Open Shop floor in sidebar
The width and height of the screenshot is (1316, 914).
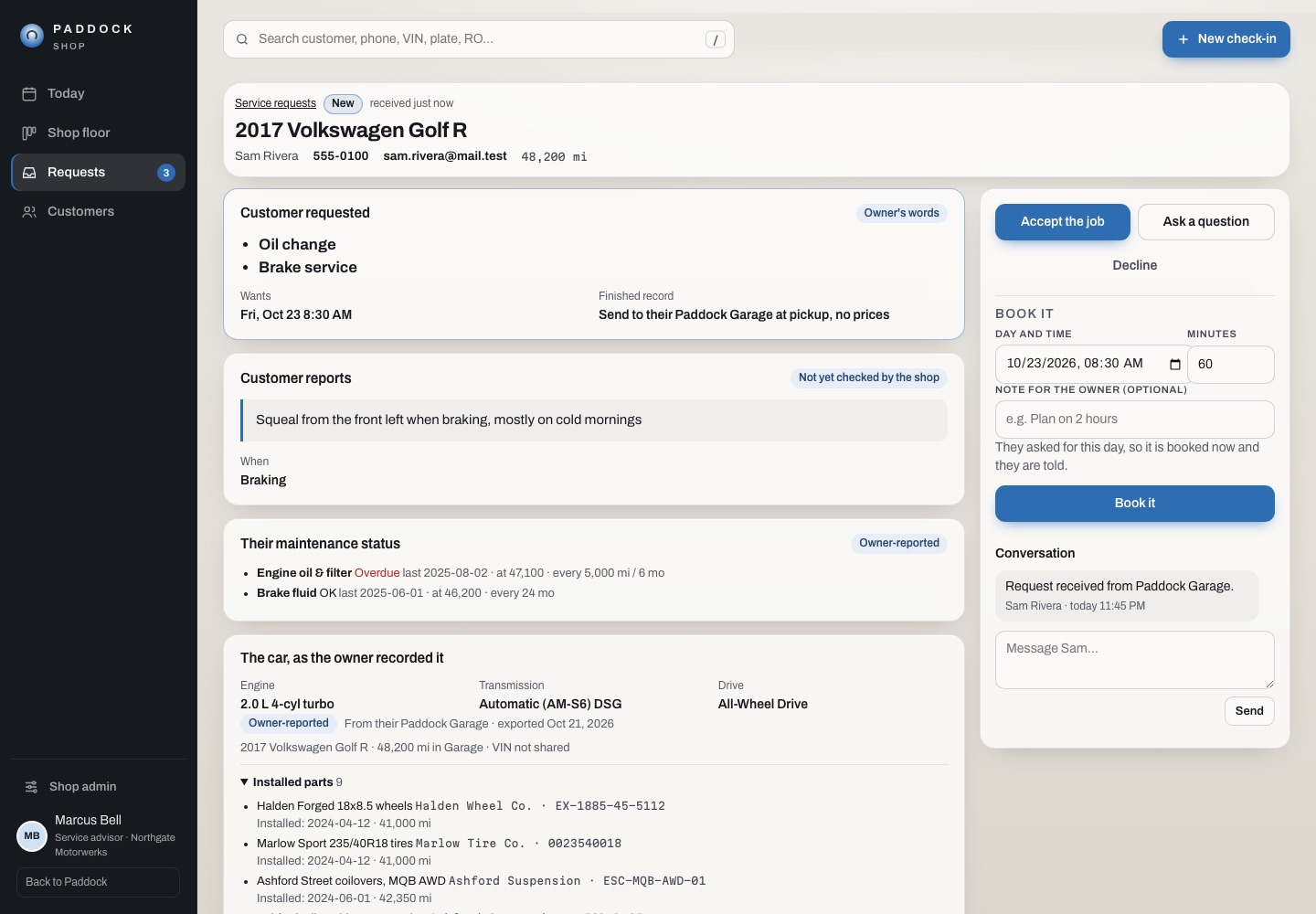(98, 133)
